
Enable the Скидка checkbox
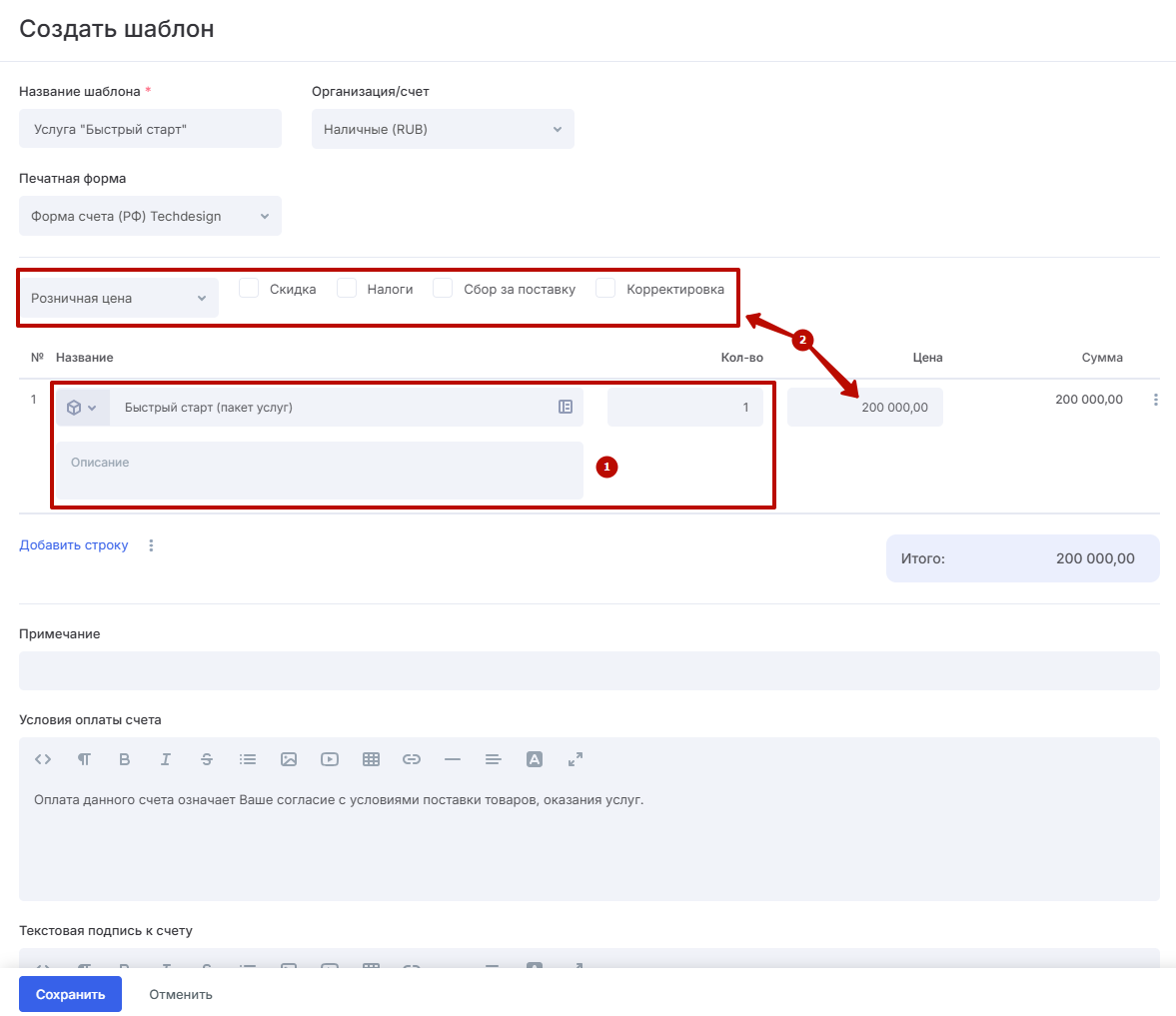point(250,289)
